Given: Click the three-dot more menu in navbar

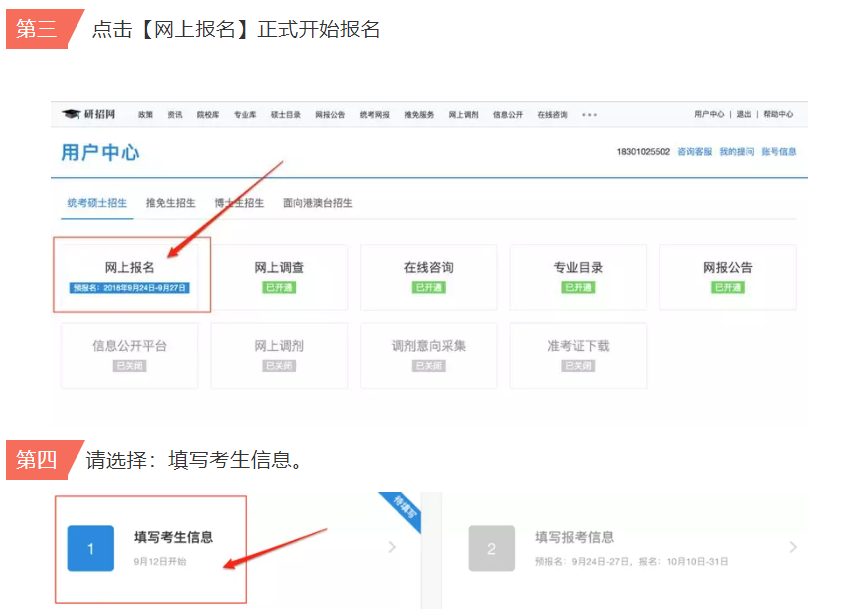Looking at the screenshot, I should coord(589,115).
